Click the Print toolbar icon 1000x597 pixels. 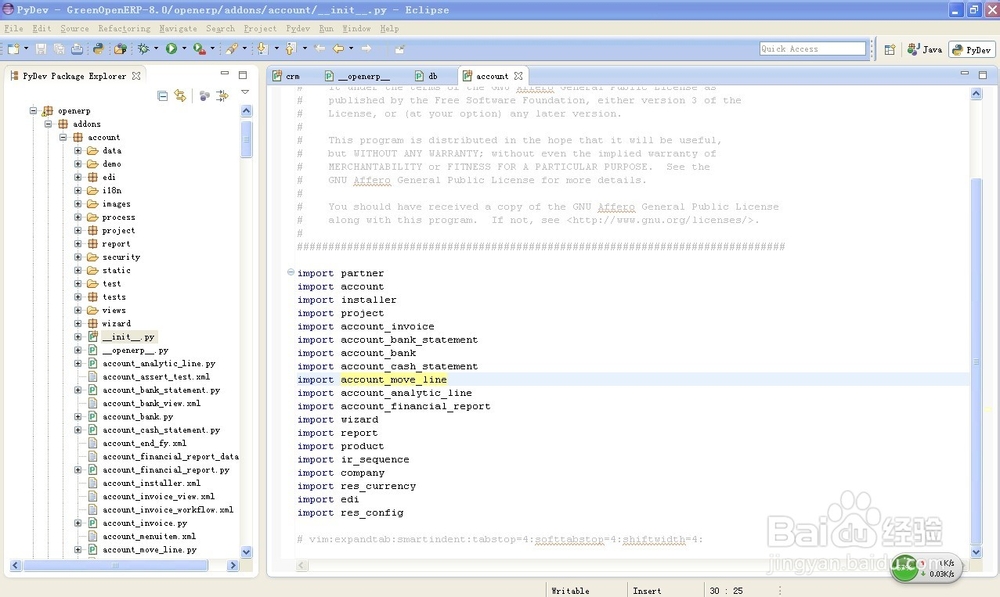coord(77,48)
